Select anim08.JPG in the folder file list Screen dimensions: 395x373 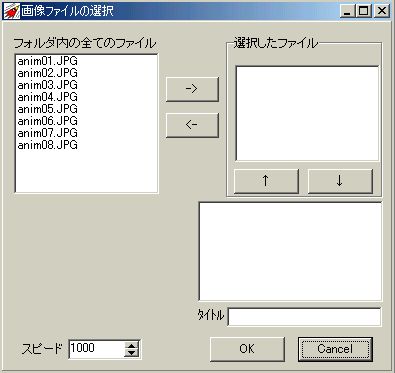pos(47,145)
